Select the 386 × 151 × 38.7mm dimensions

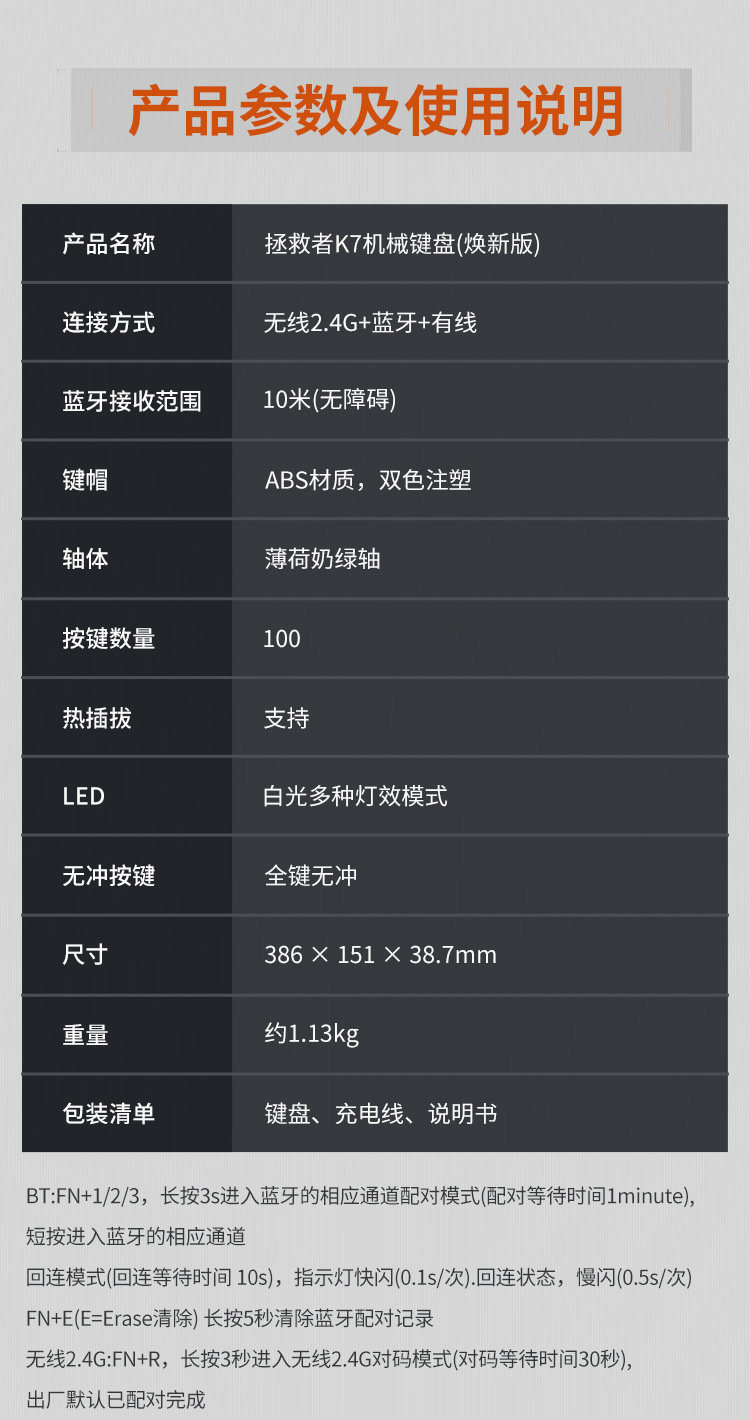pos(380,955)
